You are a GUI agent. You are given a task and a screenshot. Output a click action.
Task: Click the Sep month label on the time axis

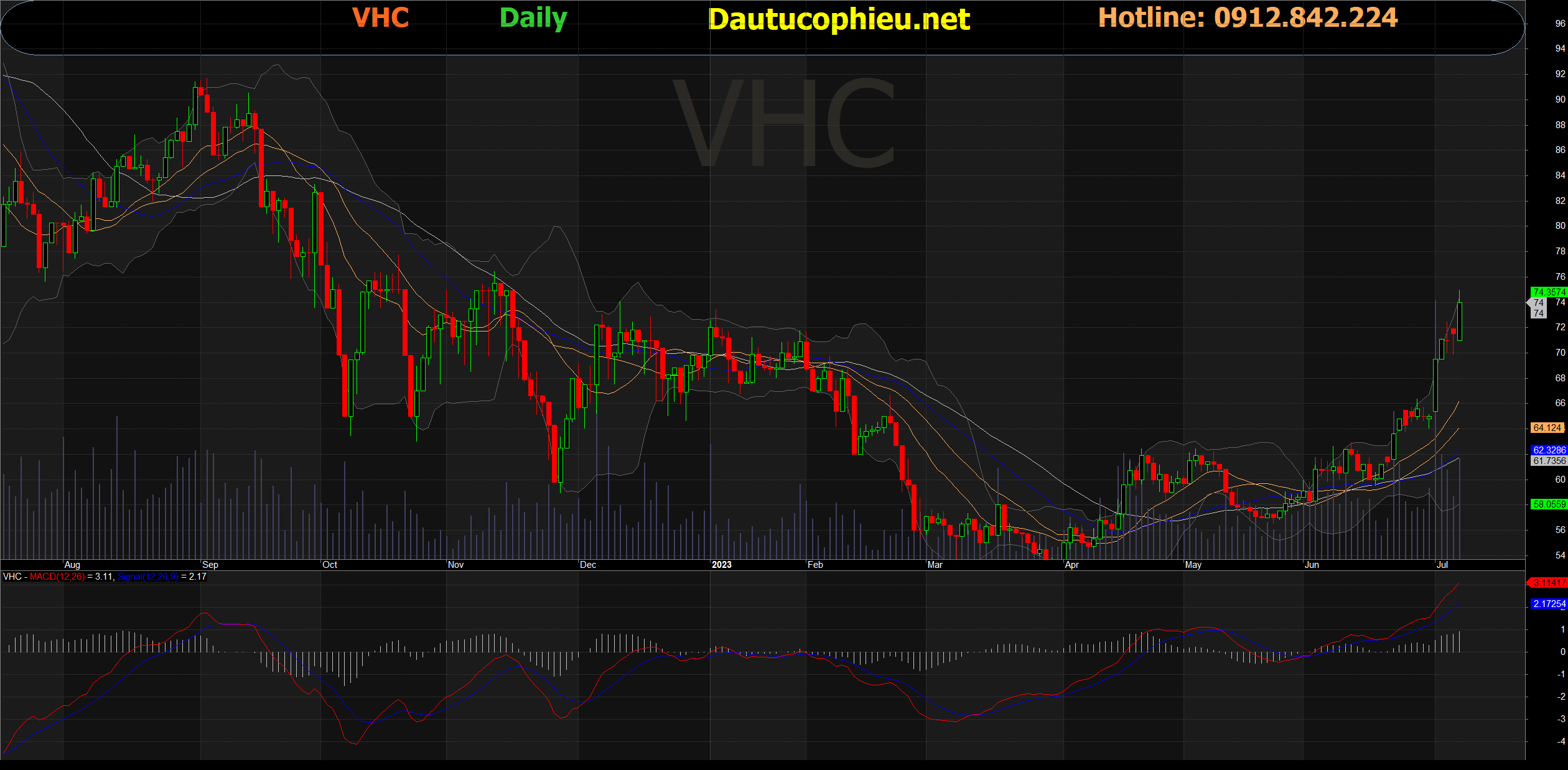pyautogui.click(x=210, y=565)
